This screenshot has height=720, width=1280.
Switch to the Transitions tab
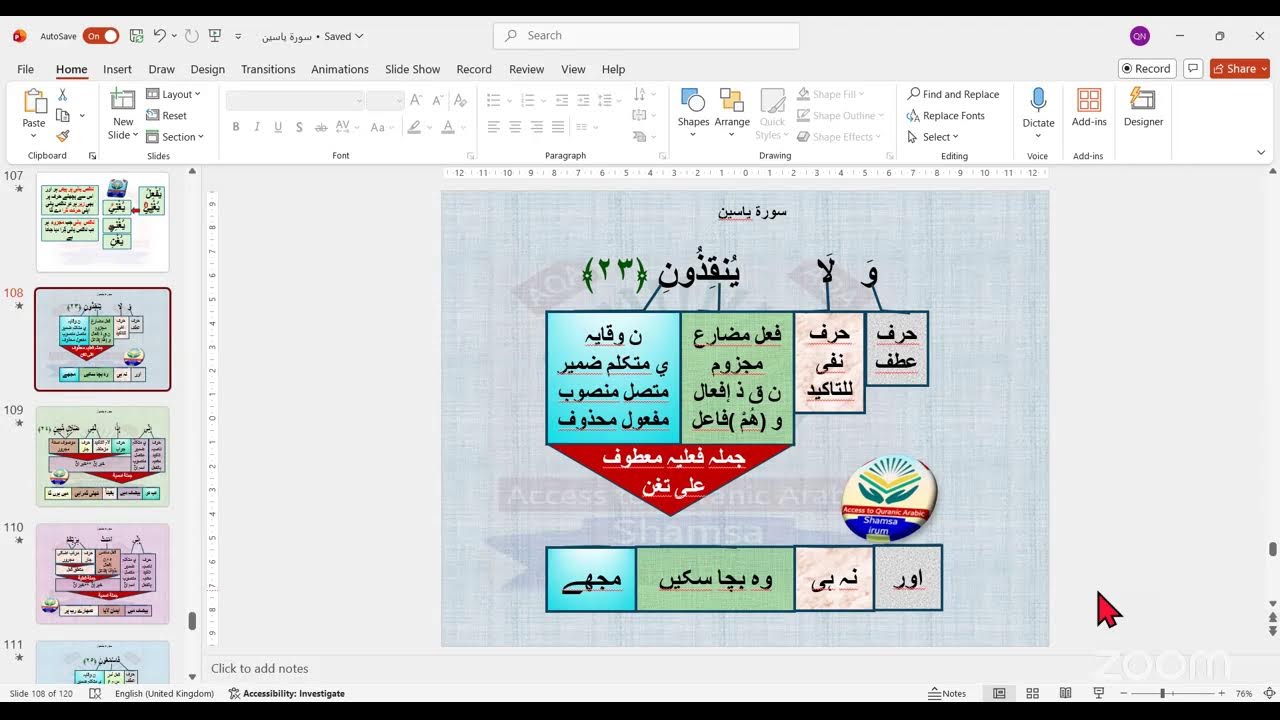[268, 69]
